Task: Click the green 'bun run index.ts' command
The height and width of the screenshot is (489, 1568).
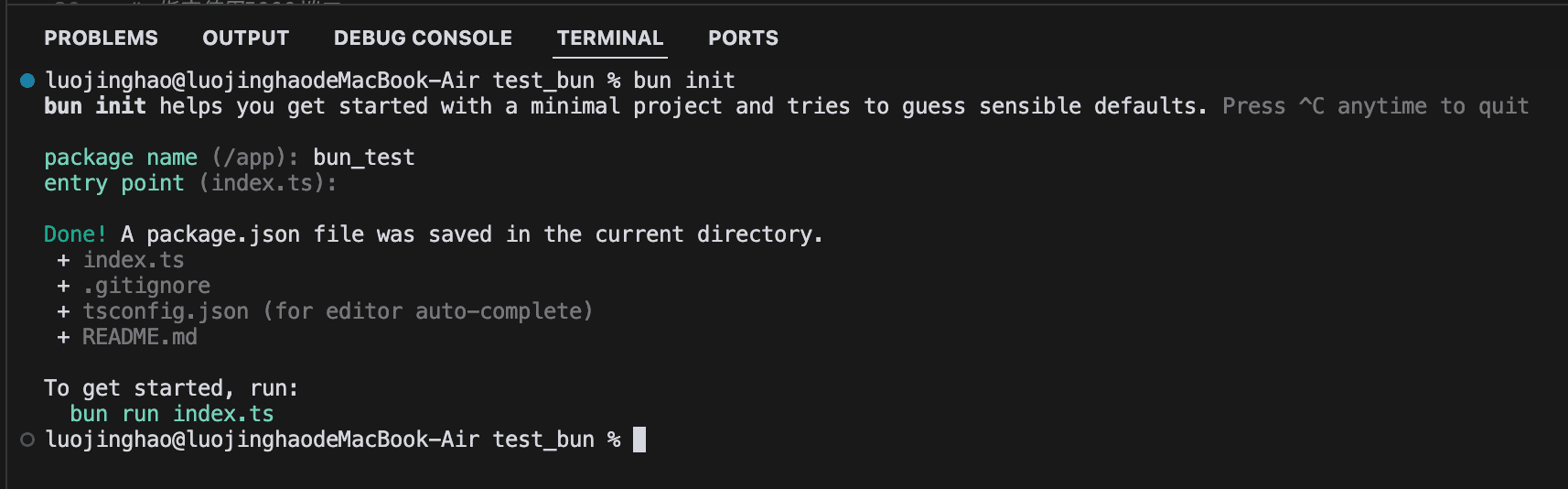Action: click(x=171, y=414)
